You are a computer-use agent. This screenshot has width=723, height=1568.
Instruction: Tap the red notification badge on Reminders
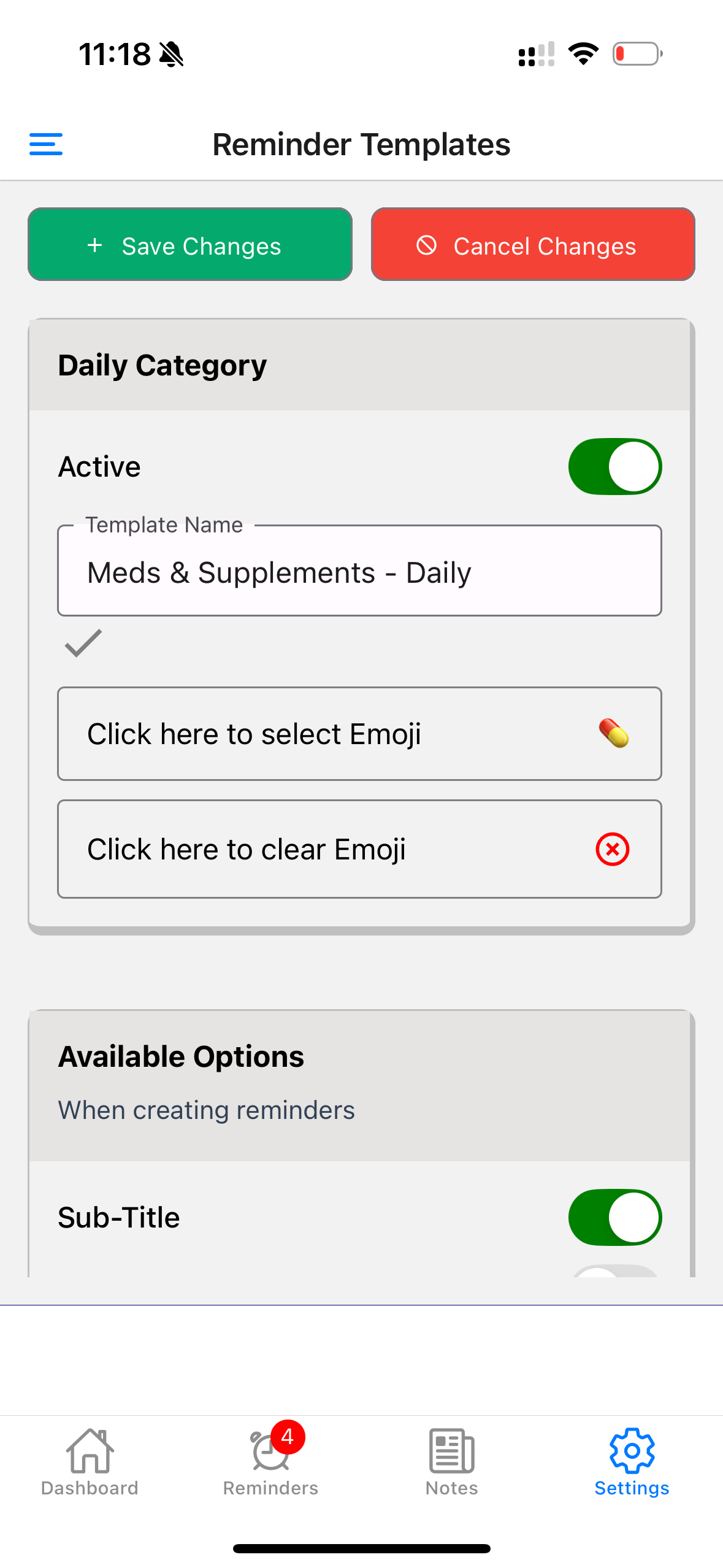tap(287, 1437)
